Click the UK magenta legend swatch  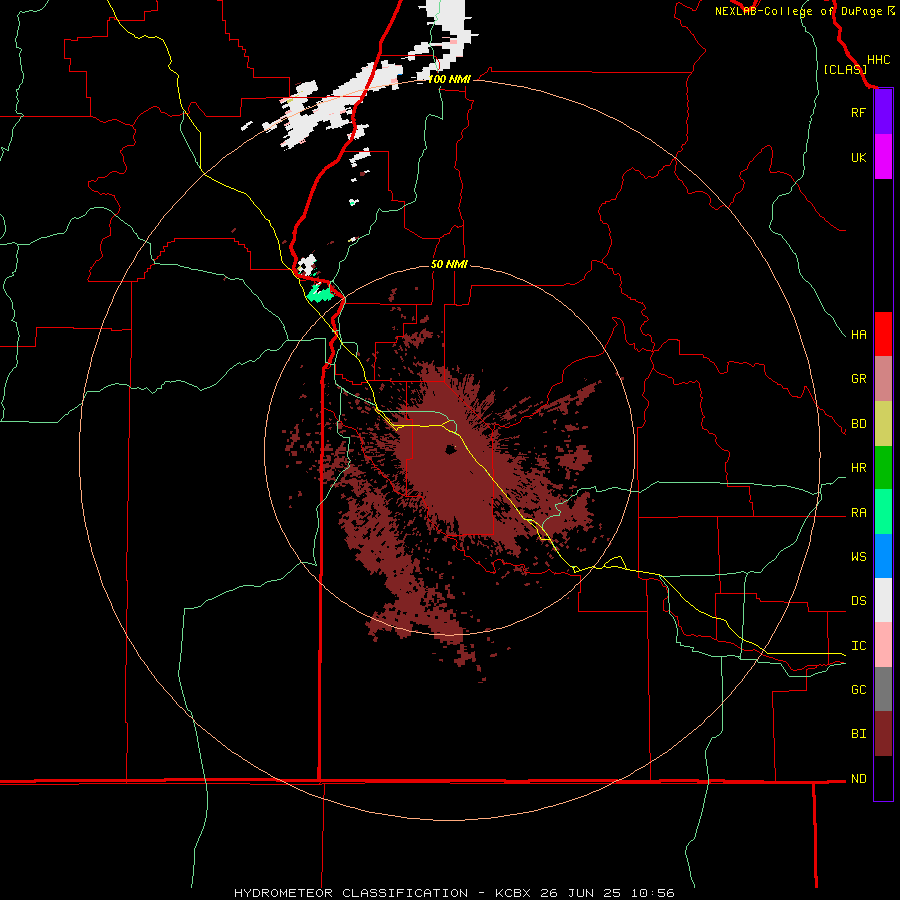click(883, 157)
